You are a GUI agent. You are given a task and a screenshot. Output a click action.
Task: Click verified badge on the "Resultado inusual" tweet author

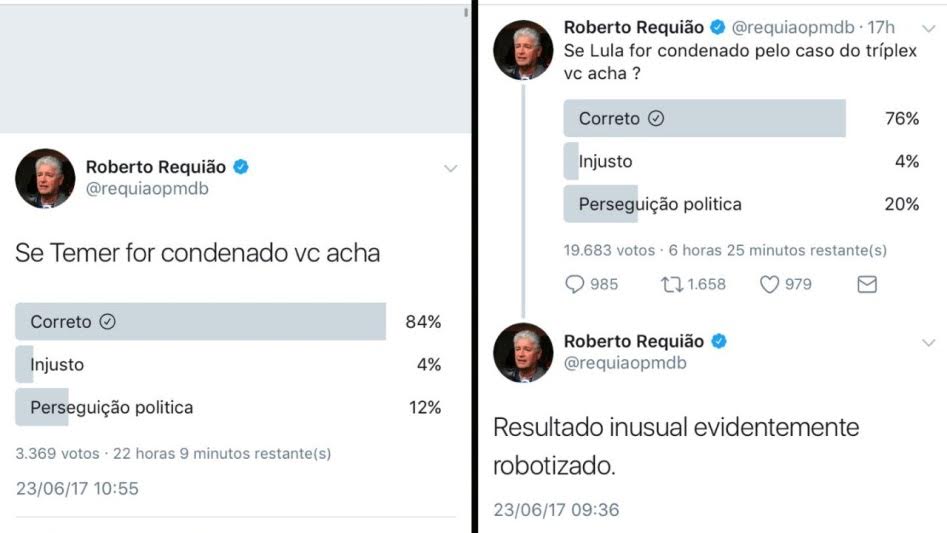click(718, 342)
